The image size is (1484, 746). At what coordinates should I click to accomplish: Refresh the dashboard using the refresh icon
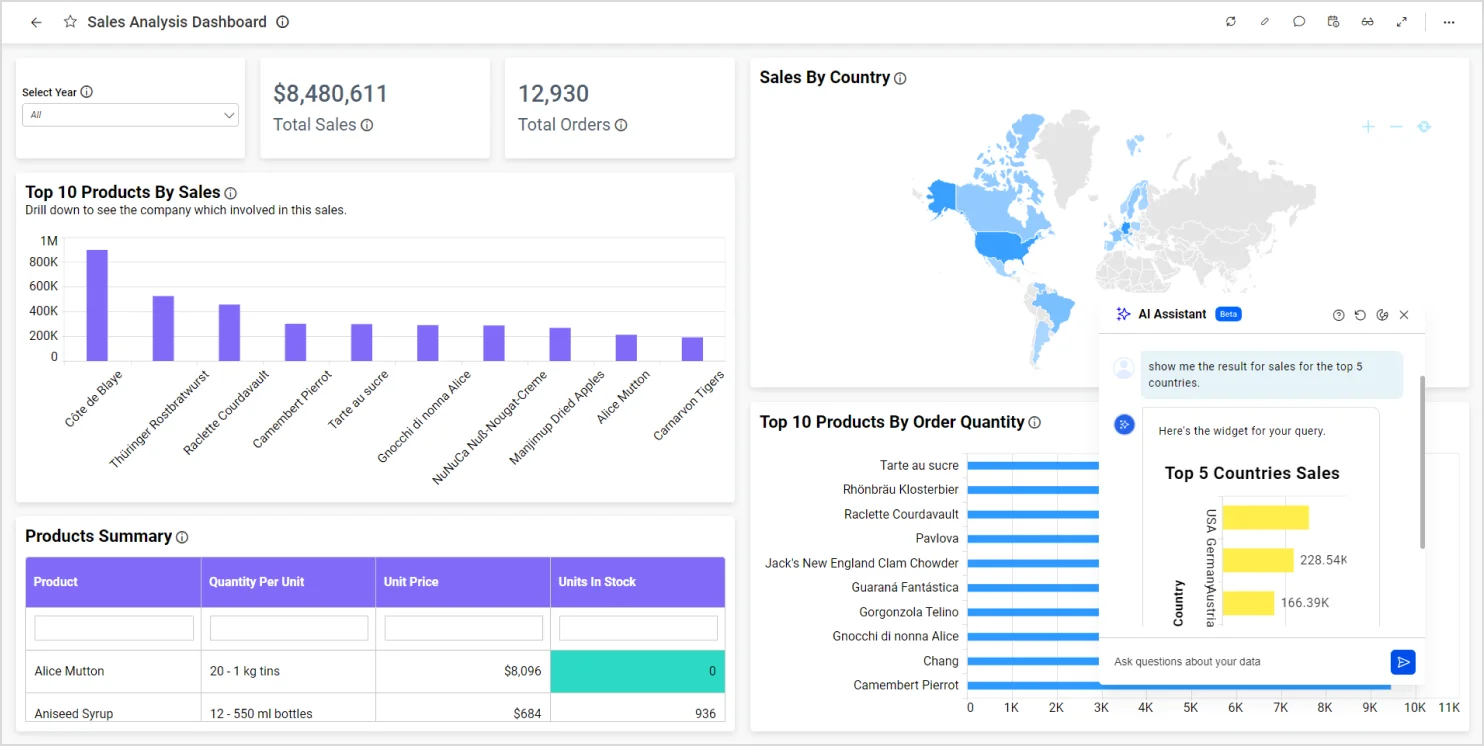(1230, 22)
